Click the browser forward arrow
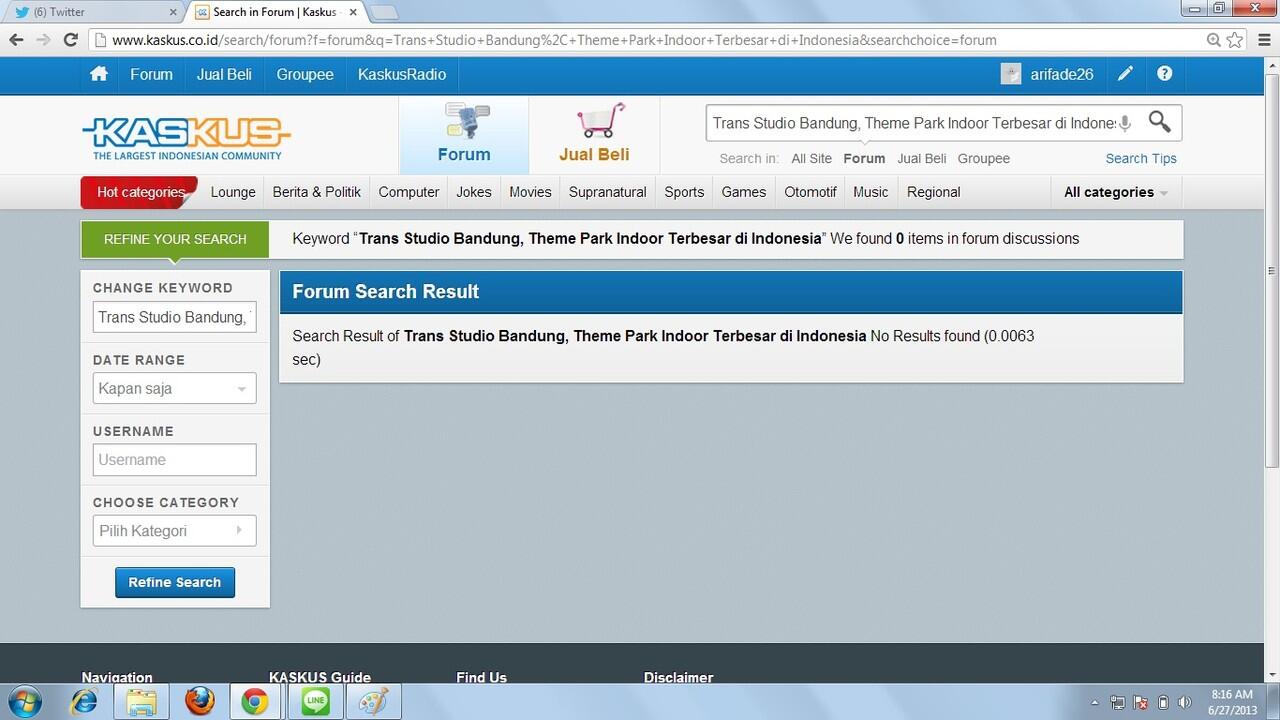This screenshot has width=1280, height=720. point(43,40)
